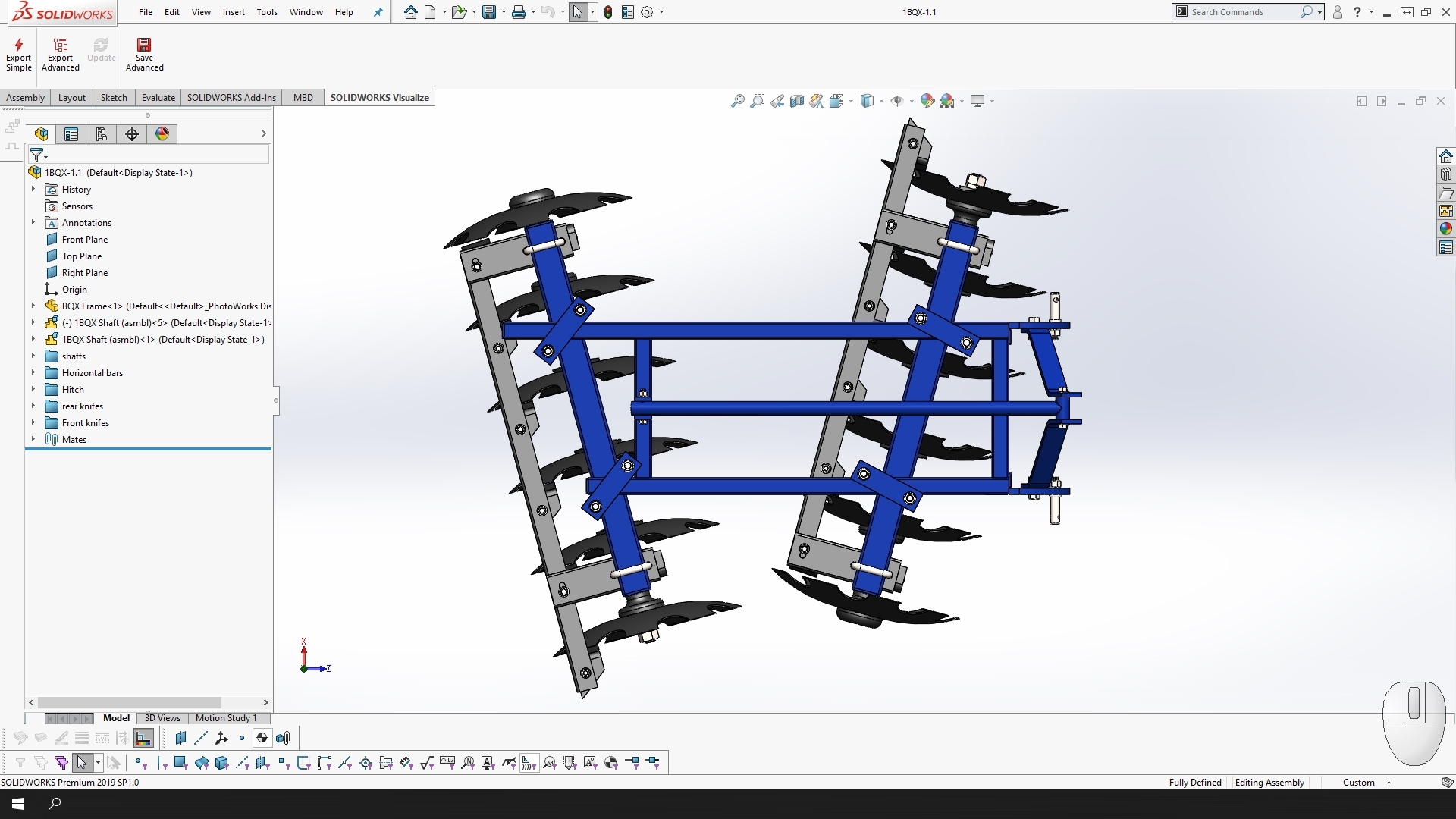1456x819 pixels.
Task: Open the Appearances task pane icon
Action: (x=1445, y=229)
